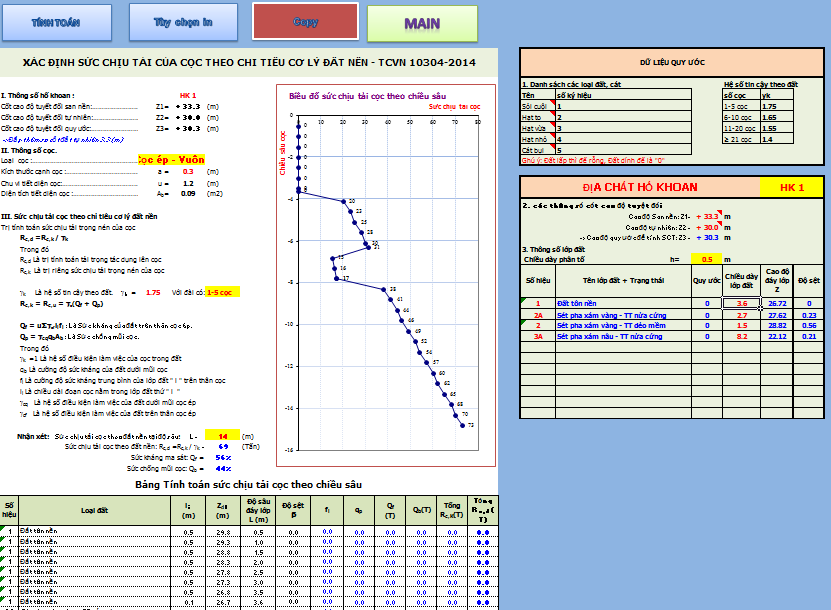This screenshot has width=831, height=610.
Task: Select the layer thickness cell 2.7
Action: point(741,315)
